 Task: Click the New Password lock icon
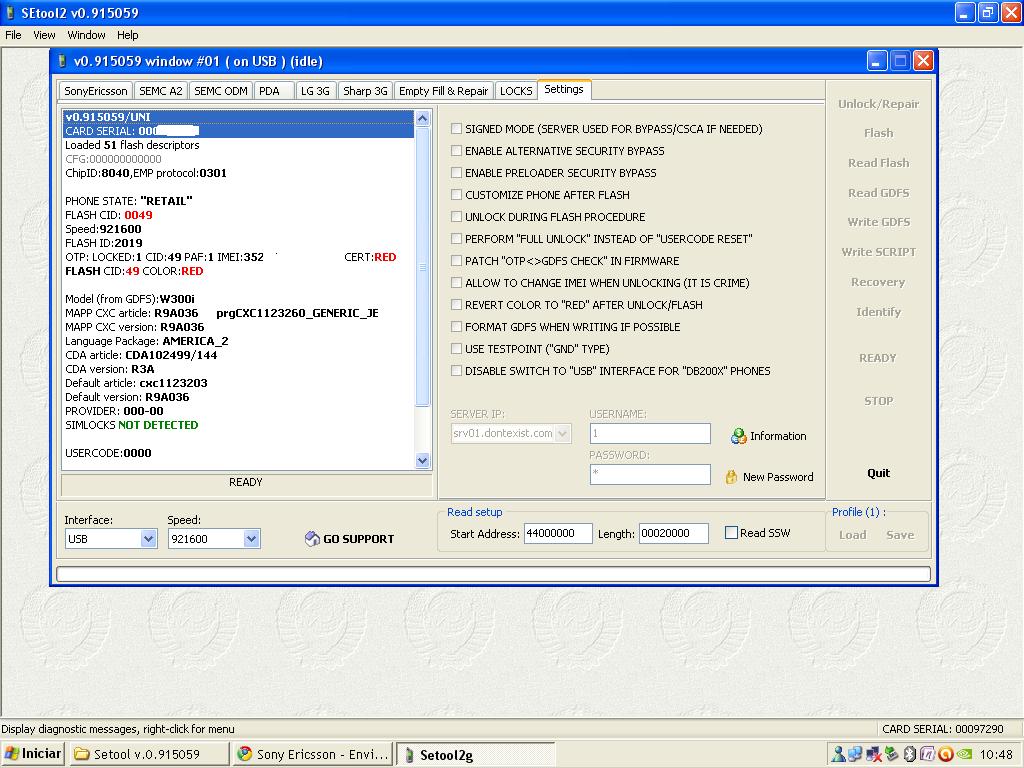pyautogui.click(x=731, y=477)
